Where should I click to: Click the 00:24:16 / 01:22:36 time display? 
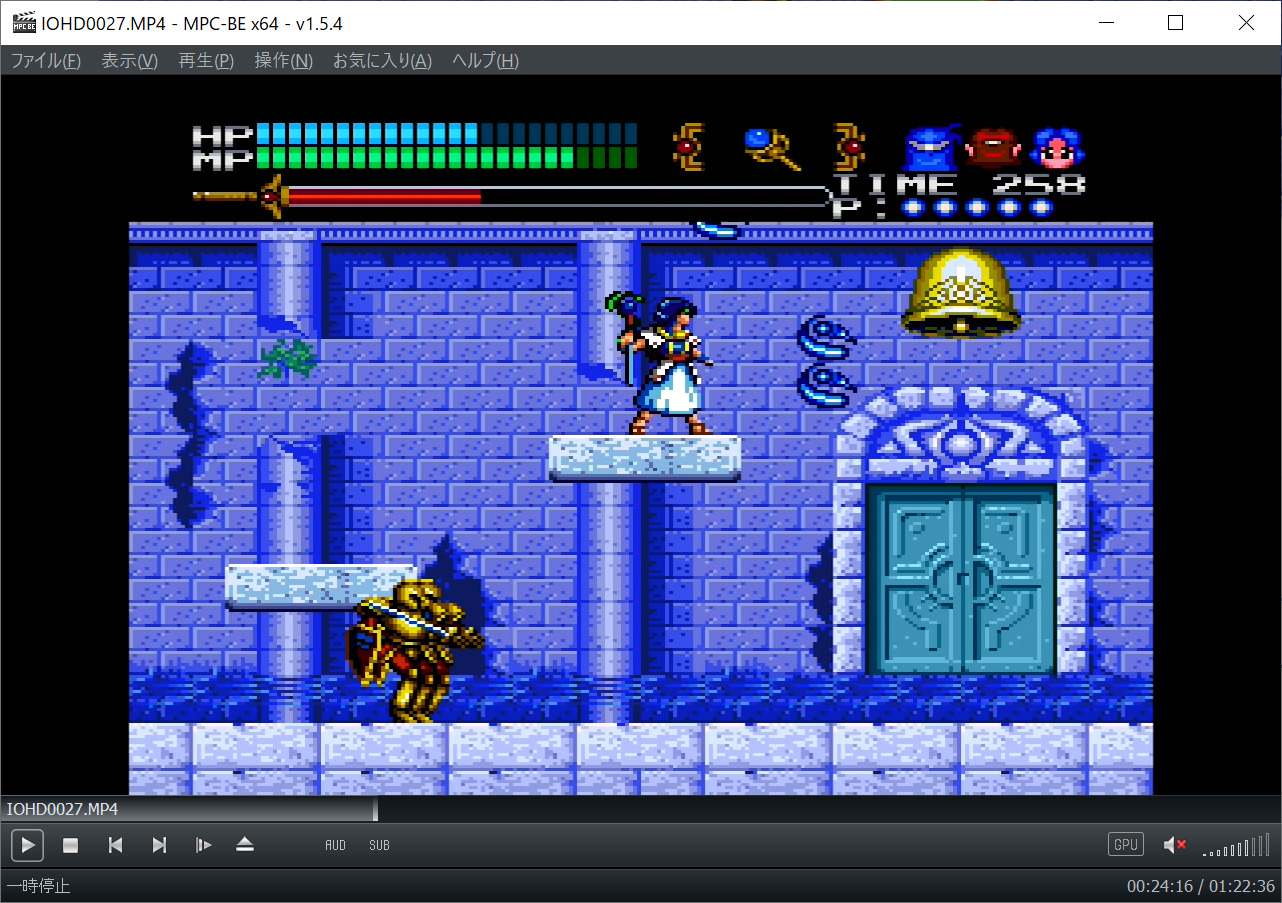click(x=1201, y=886)
